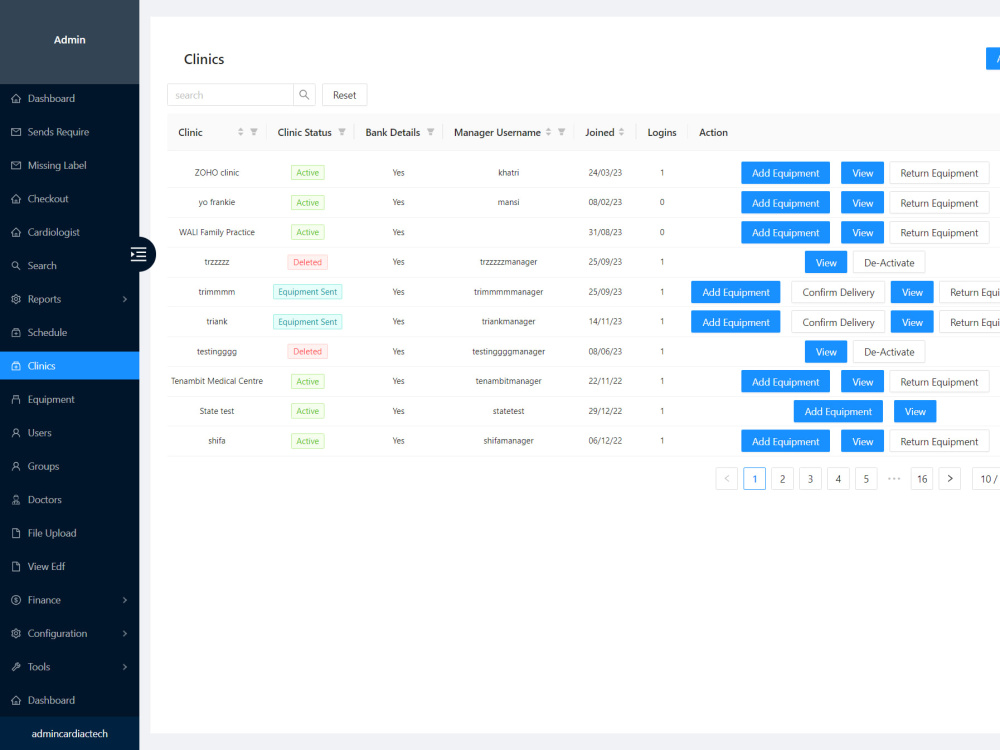Open Schedule page
Viewport: 1000px width, 750px height.
point(70,332)
